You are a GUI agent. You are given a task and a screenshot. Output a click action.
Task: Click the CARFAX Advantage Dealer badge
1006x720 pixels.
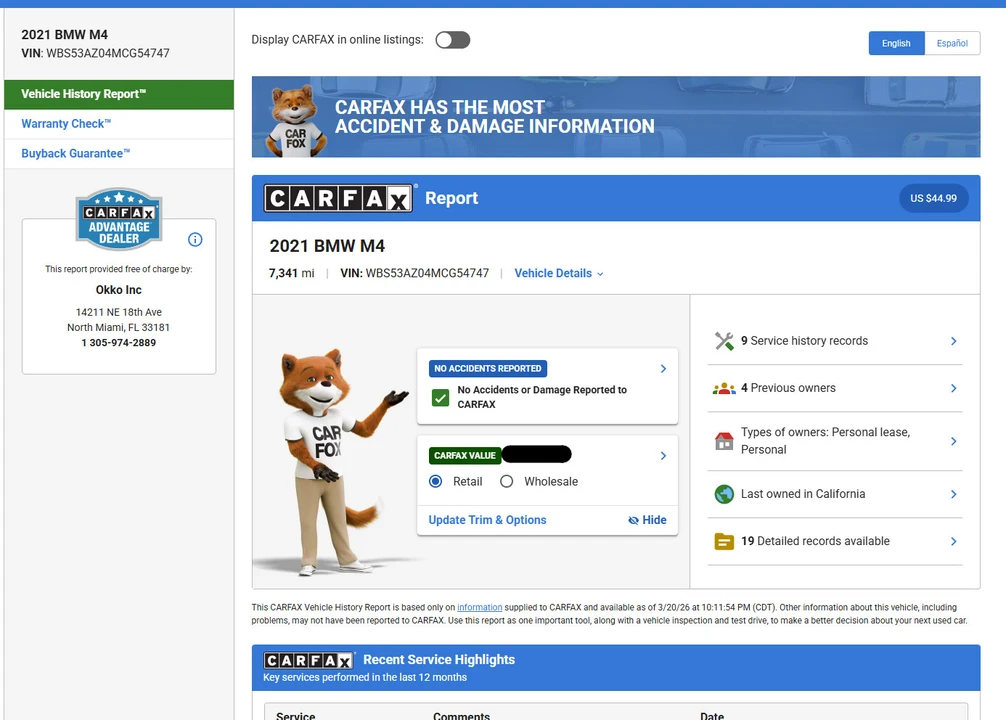point(119,219)
